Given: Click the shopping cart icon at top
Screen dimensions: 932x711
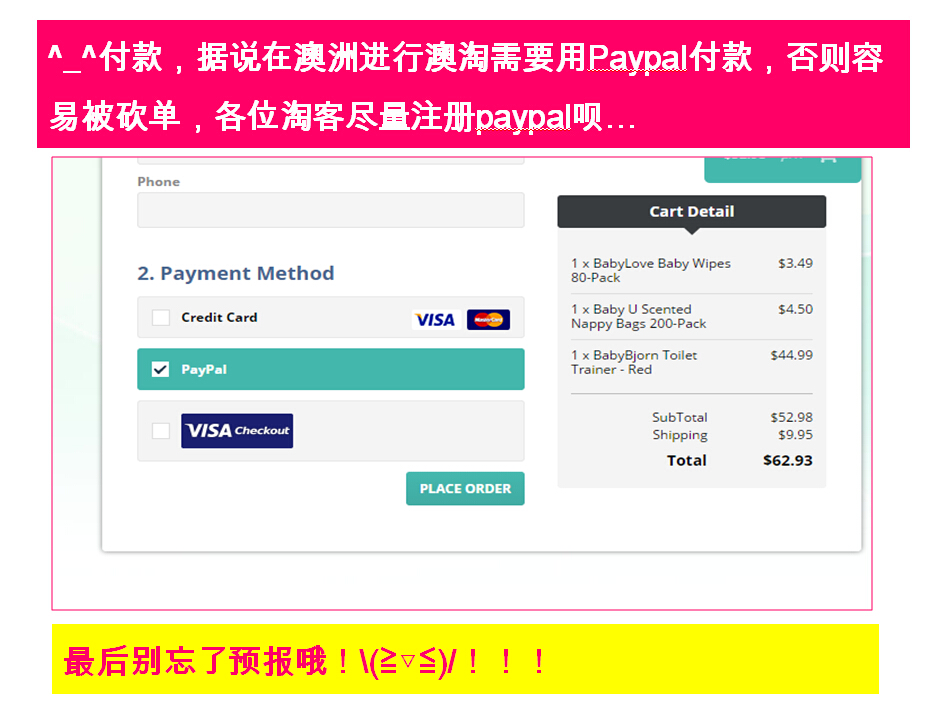Looking at the screenshot, I should pos(828,159).
